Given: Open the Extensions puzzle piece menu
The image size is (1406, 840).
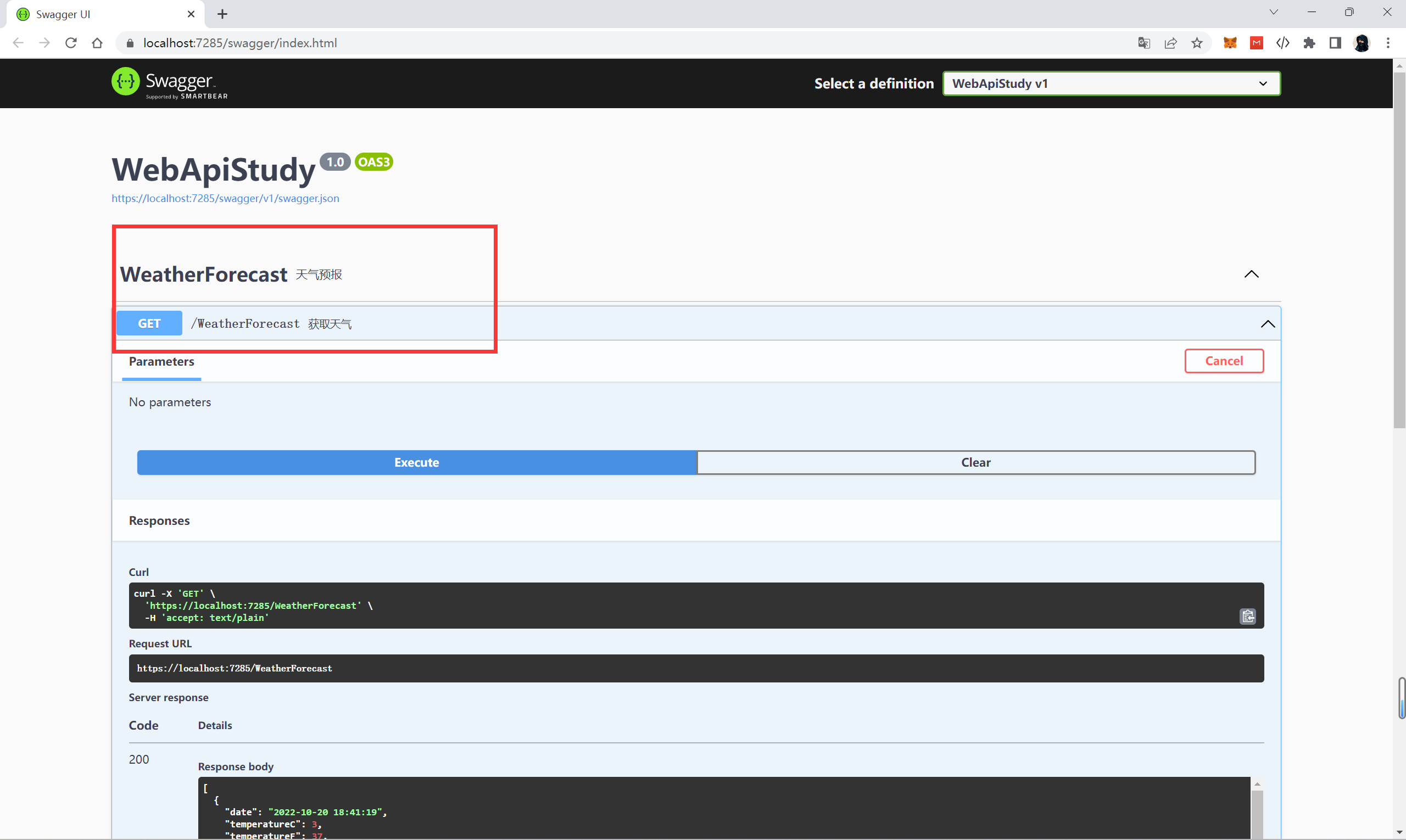Looking at the screenshot, I should click(x=1309, y=43).
